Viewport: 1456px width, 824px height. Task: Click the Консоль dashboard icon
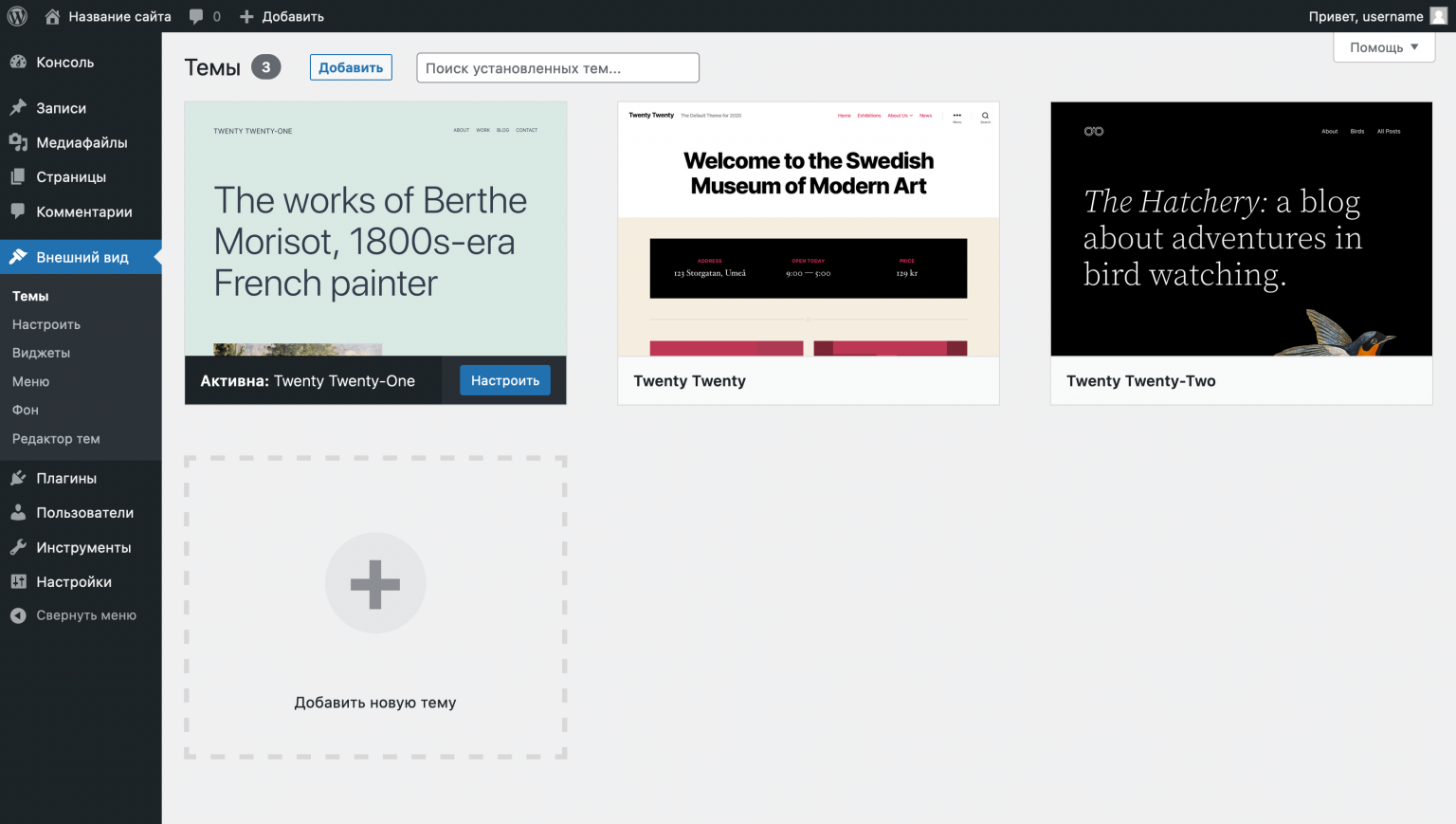tap(18, 62)
